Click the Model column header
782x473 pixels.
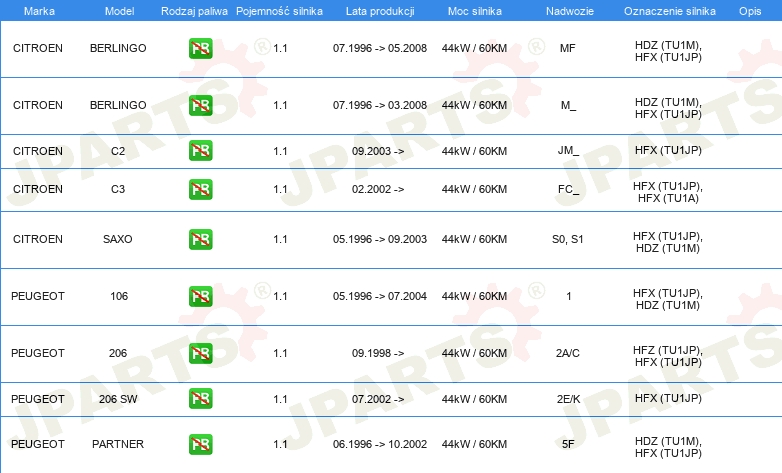(119, 11)
